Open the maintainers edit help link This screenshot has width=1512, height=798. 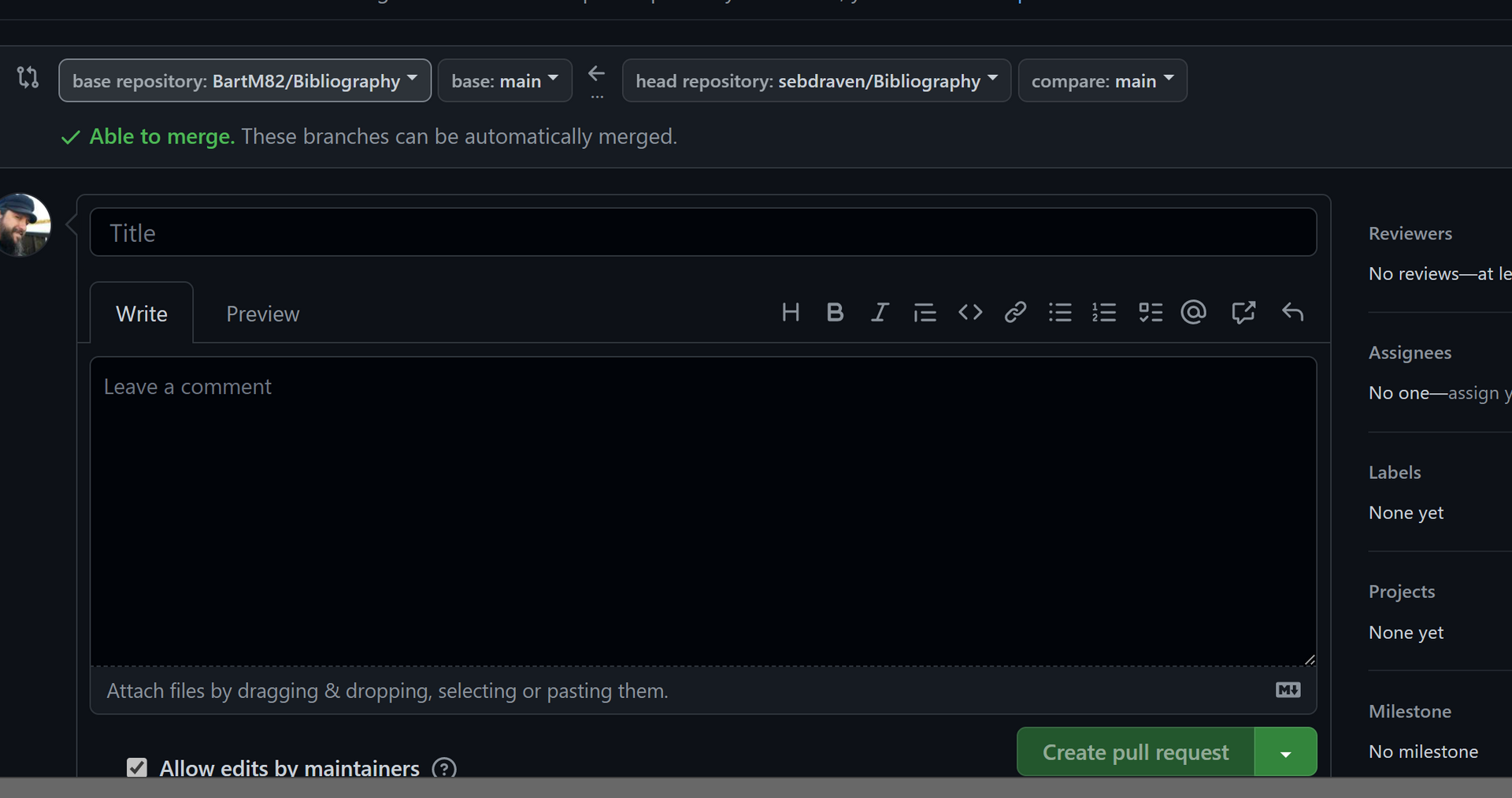(443, 768)
